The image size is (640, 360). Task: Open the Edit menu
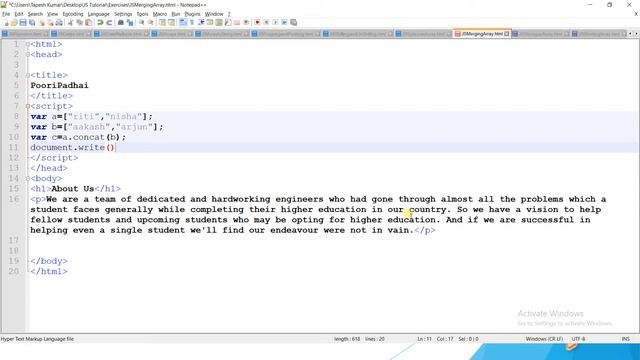(19, 14)
